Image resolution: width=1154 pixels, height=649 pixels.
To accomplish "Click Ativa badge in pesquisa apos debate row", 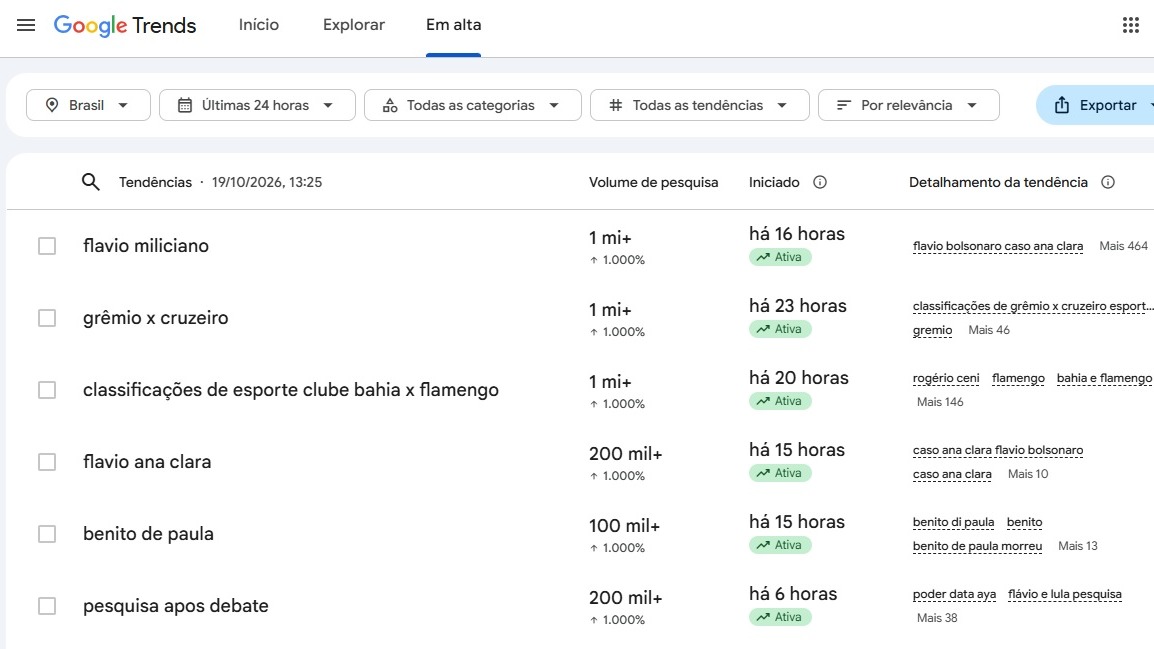I will [780, 617].
